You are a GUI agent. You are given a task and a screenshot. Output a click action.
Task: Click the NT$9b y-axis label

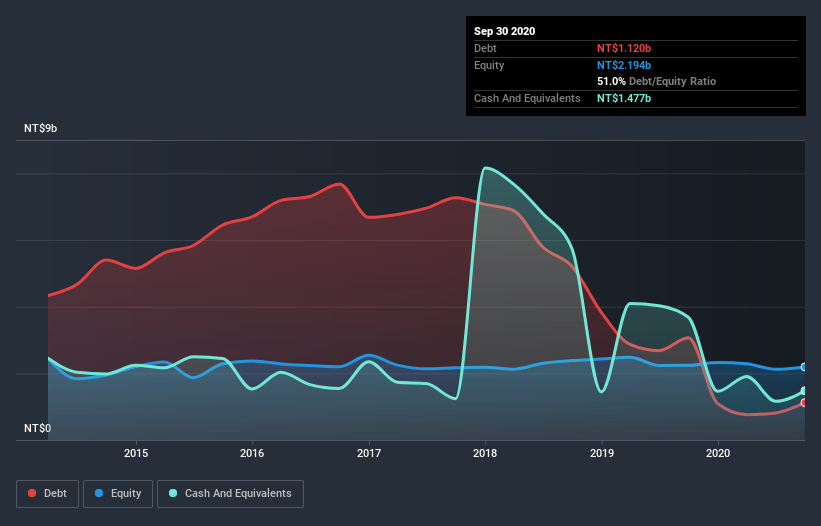tap(41, 128)
